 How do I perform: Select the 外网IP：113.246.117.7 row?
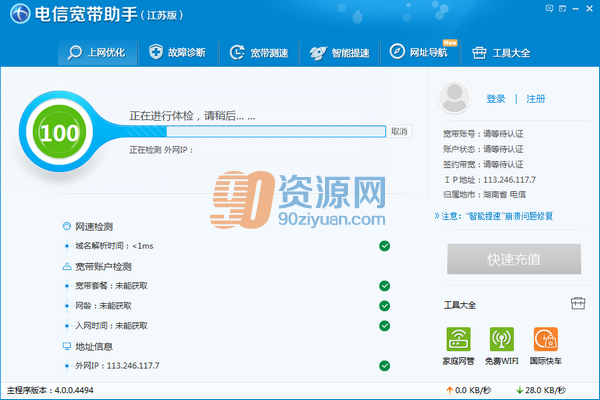pyautogui.click(x=228, y=366)
